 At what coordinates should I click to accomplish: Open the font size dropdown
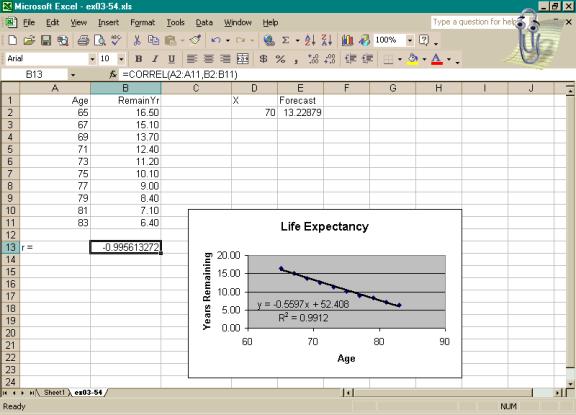coord(121,59)
